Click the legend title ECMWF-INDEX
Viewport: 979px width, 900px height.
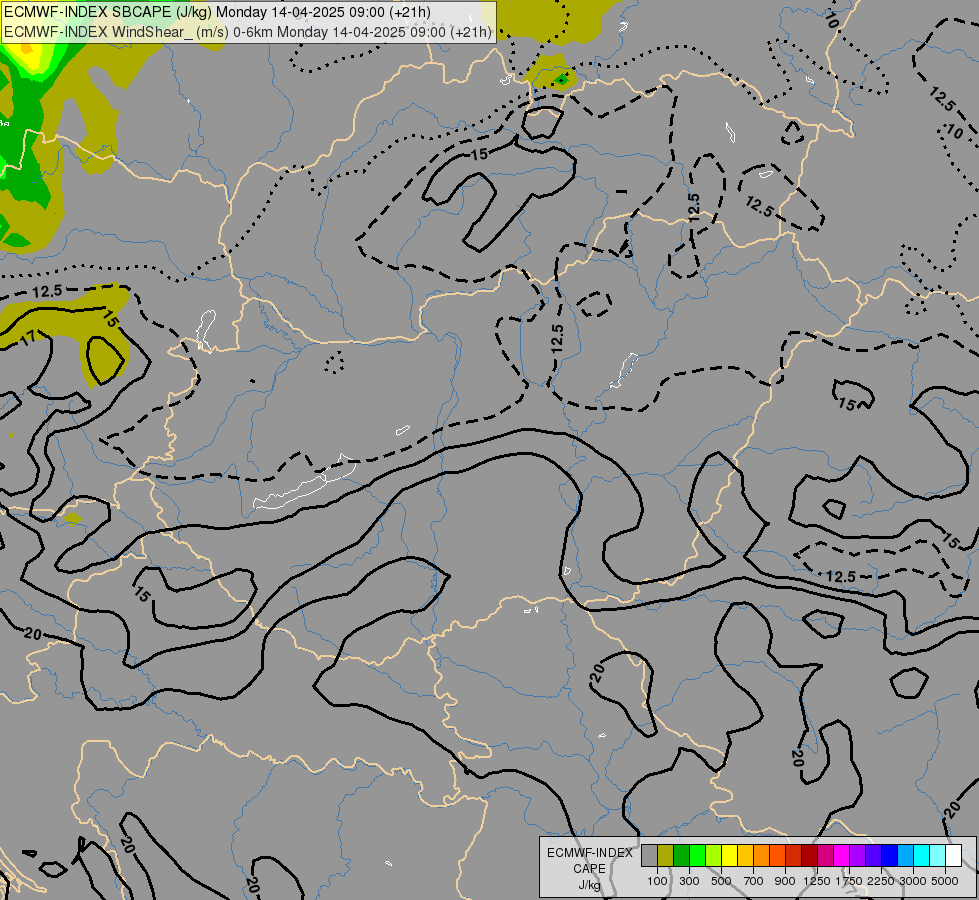(590, 853)
